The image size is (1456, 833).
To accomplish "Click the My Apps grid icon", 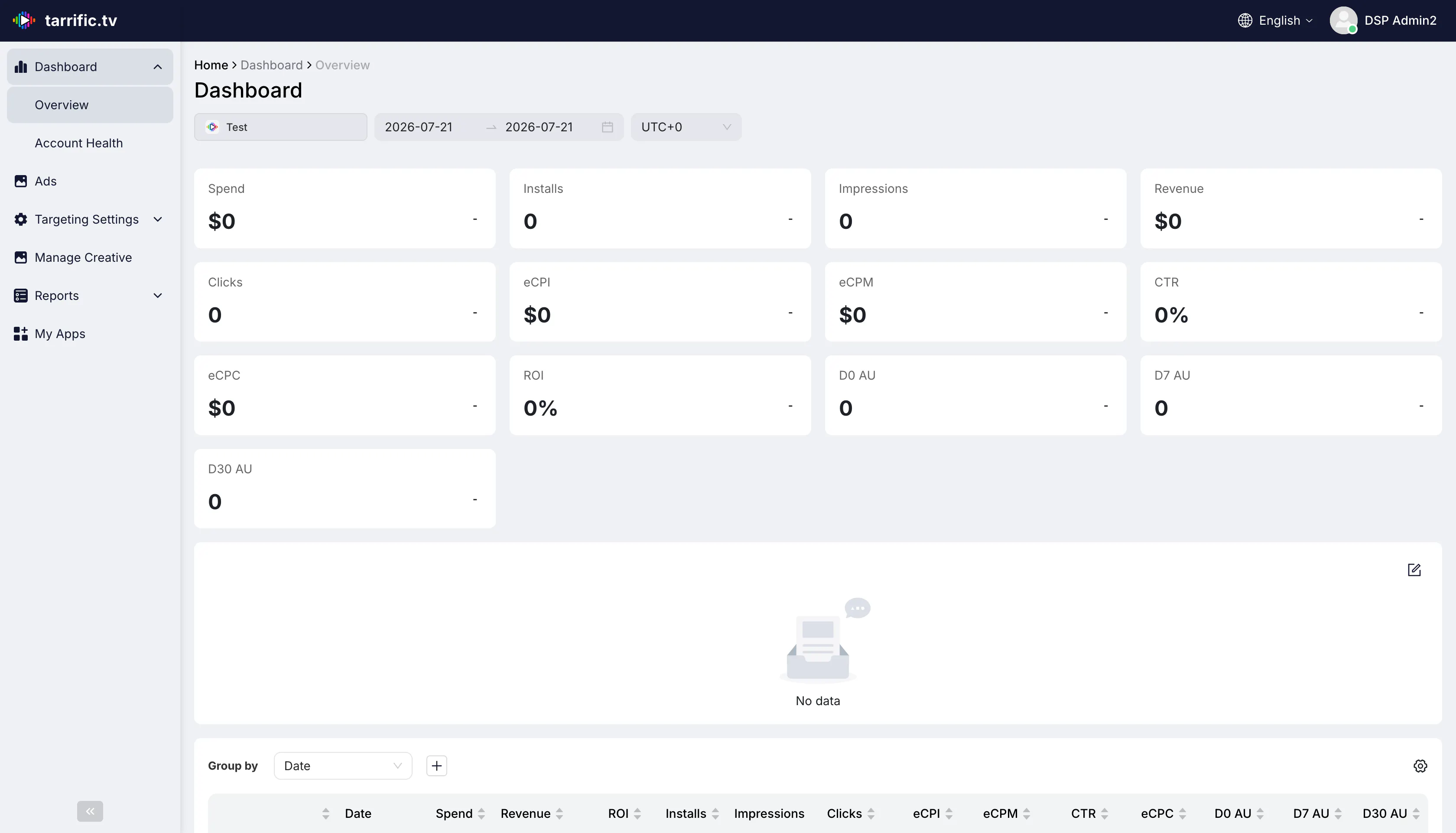I will 21,334.
